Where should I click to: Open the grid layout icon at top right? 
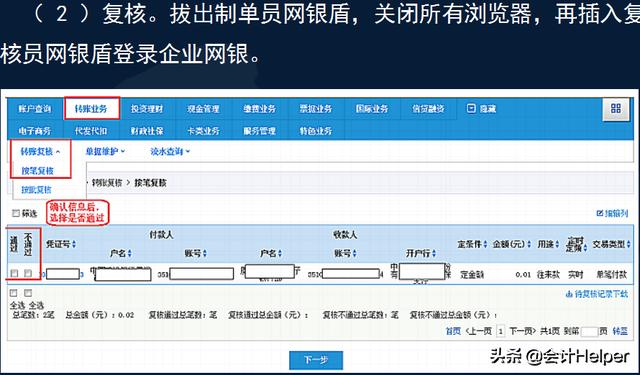pyautogui.click(x=616, y=109)
